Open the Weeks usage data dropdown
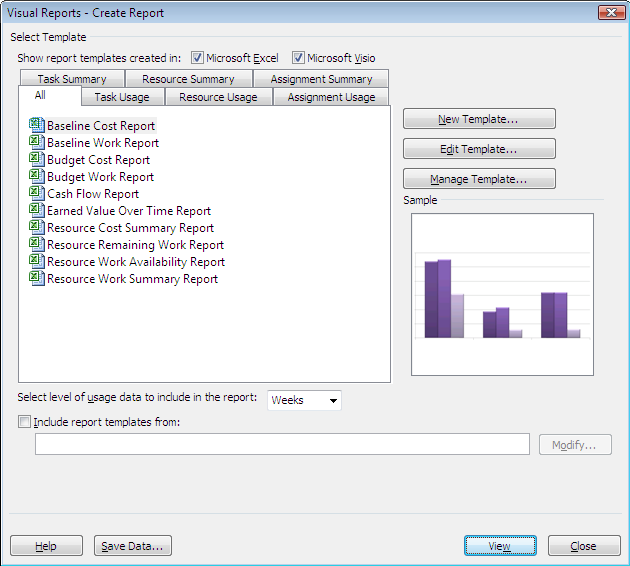Image resolution: width=630 pixels, height=566 pixels. 305,400
